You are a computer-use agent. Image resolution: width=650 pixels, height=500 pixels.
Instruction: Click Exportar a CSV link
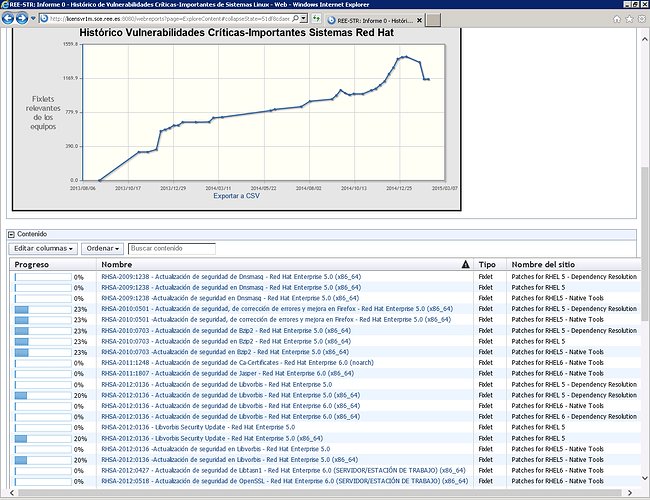[236, 196]
